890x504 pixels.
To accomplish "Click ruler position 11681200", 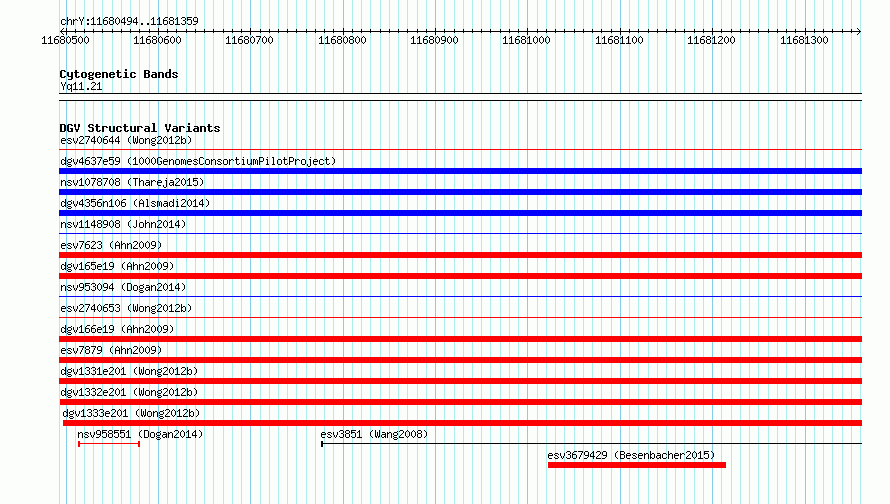I will point(711,40).
